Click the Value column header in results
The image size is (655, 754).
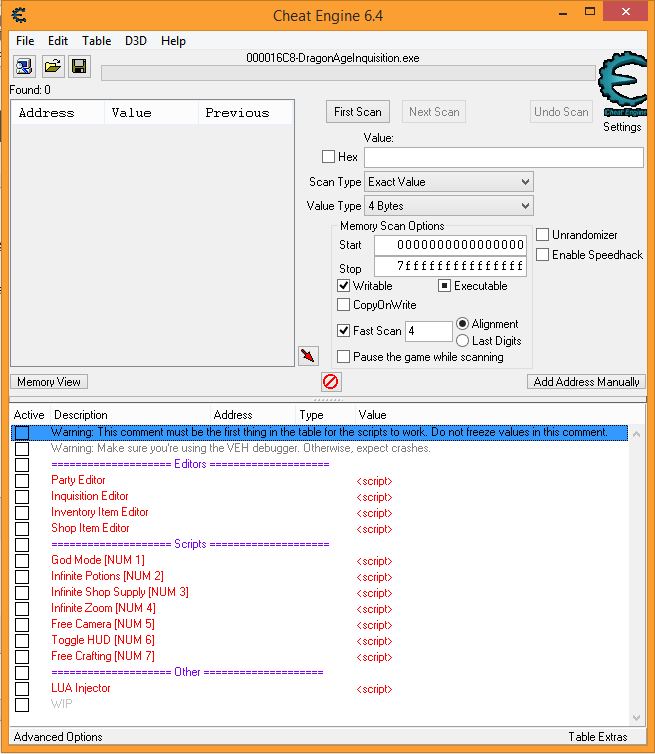click(x=151, y=113)
